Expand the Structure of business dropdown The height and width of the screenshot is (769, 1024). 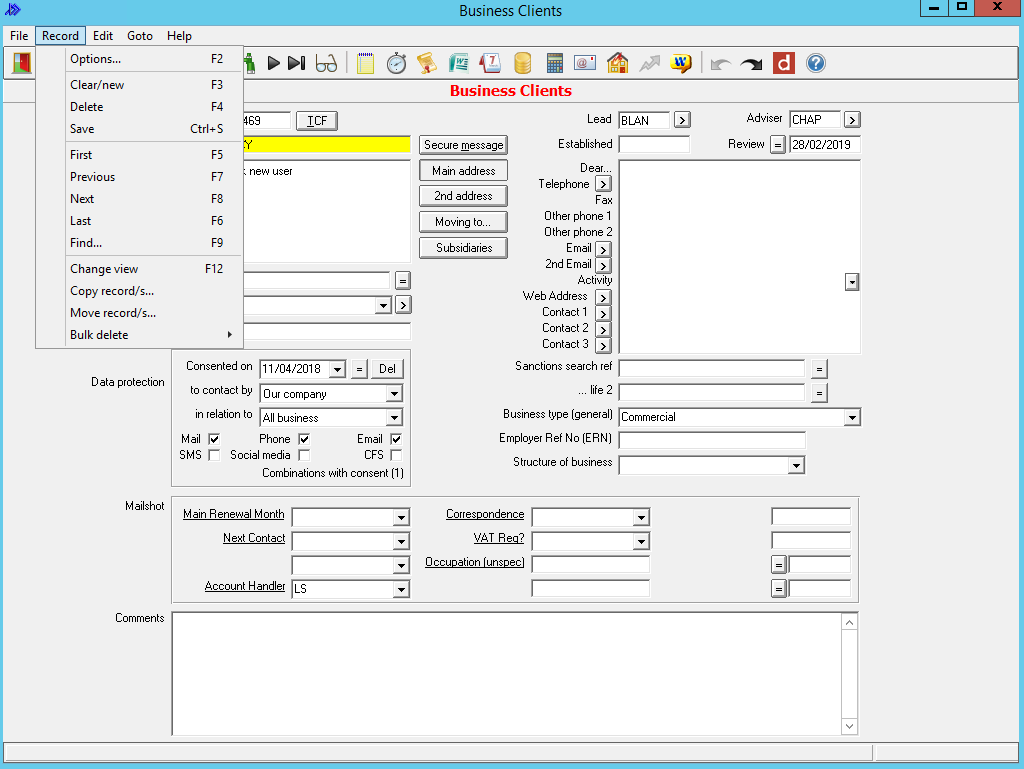click(x=795, y=465)
